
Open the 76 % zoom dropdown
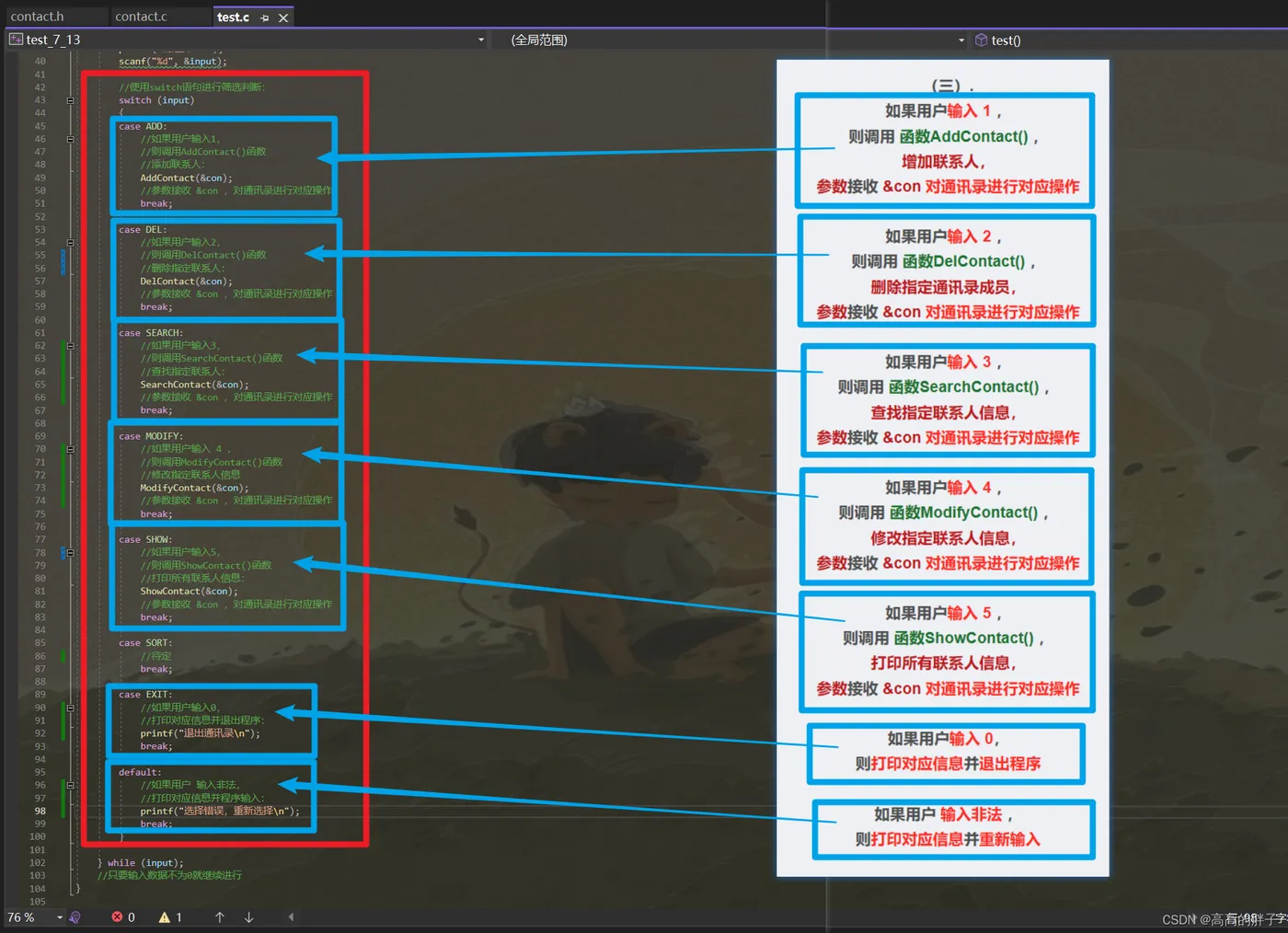tap(60, 917)
